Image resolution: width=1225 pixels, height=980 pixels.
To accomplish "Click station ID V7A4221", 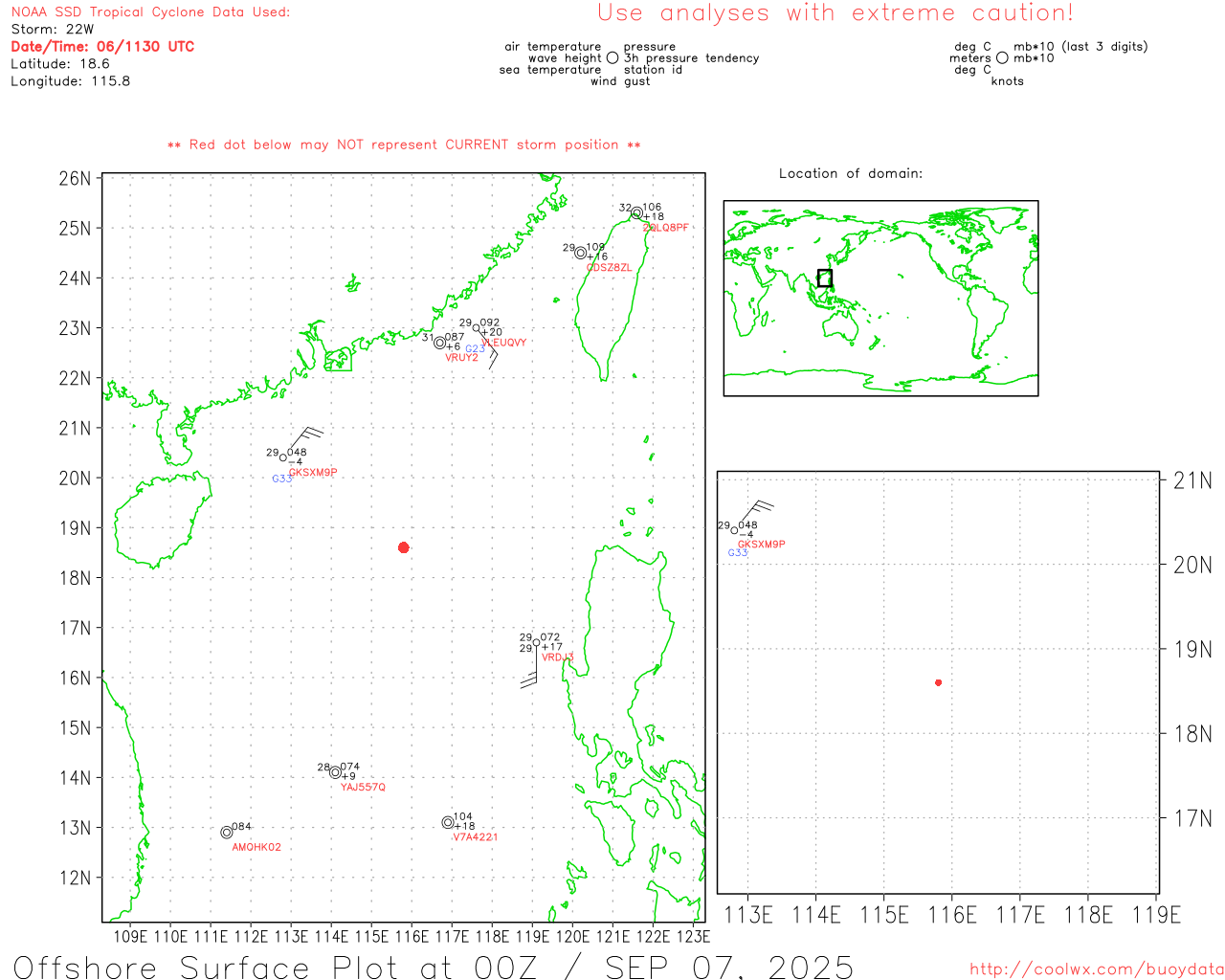I will [x=476, y=836].
